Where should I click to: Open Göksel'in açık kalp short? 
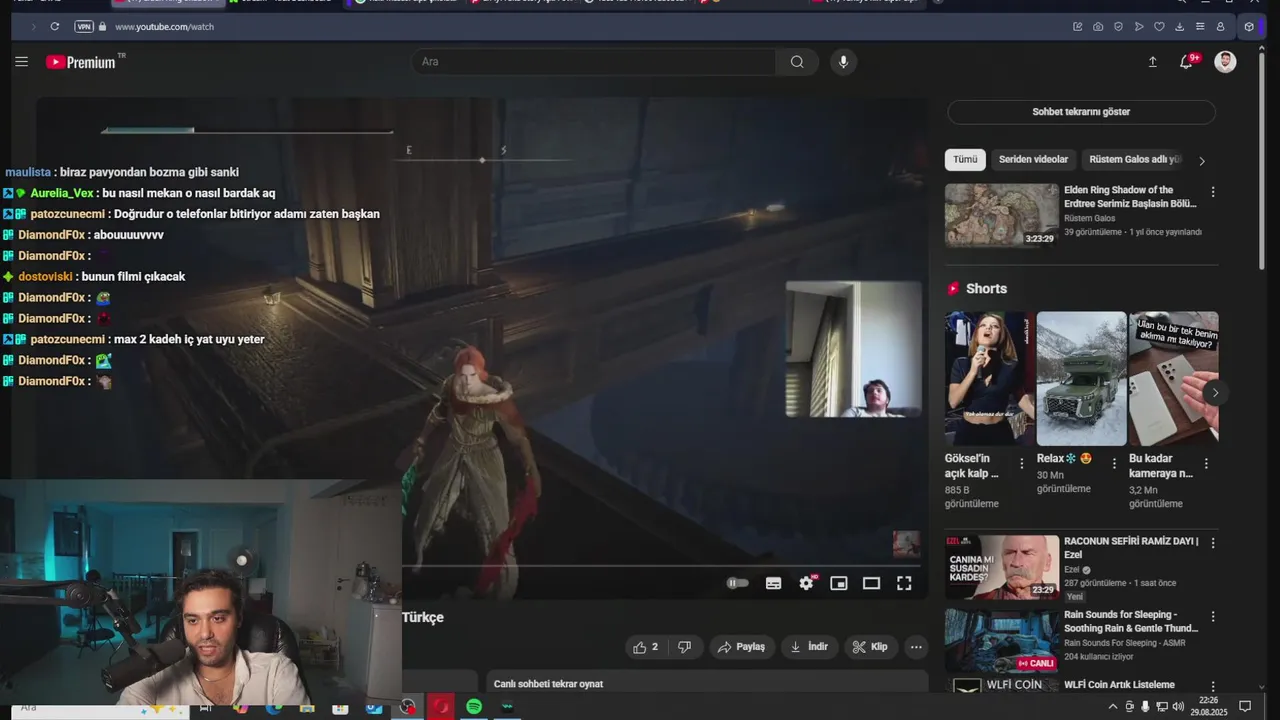click(x=990, y=378)
